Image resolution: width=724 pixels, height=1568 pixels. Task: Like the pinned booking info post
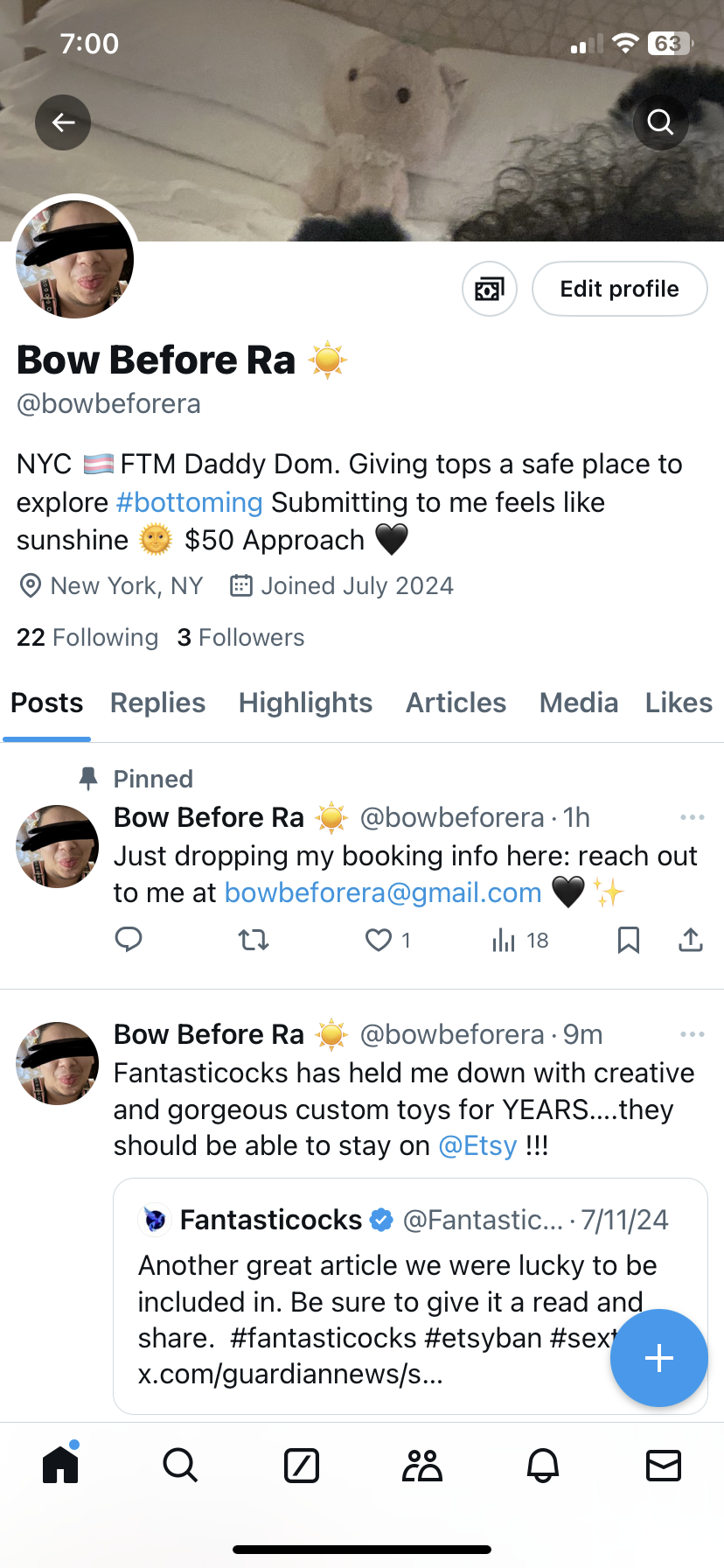(x=379, y=941)
